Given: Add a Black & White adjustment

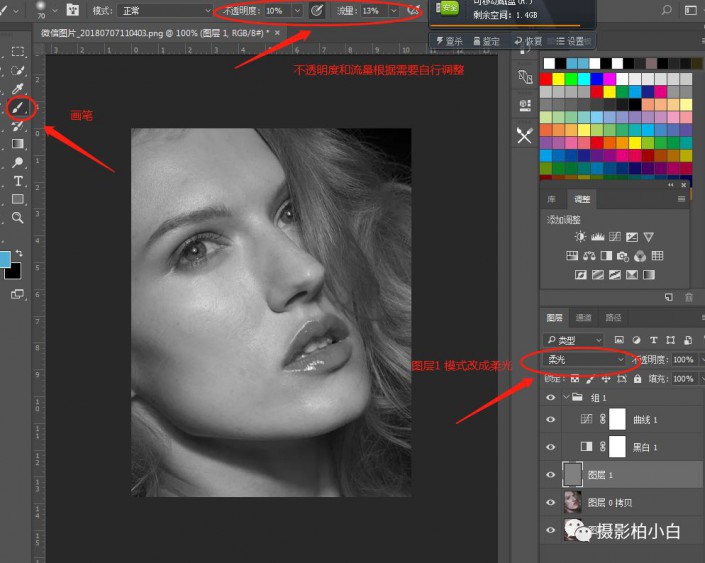Looking at the screenshot, I should (x=606, y=256).
